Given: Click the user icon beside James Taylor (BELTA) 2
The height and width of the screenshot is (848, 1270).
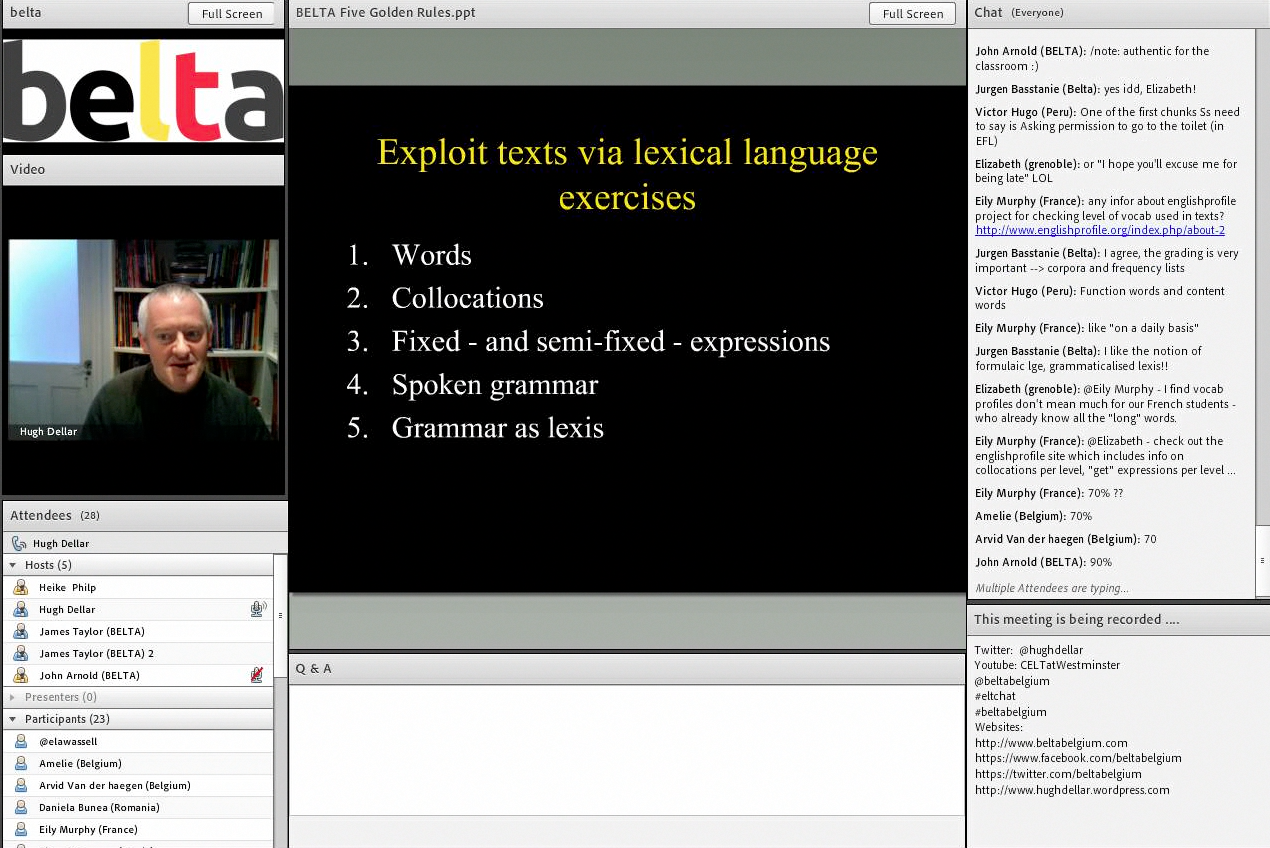Looking at the screenshot, I should click(x=20, y=654).
